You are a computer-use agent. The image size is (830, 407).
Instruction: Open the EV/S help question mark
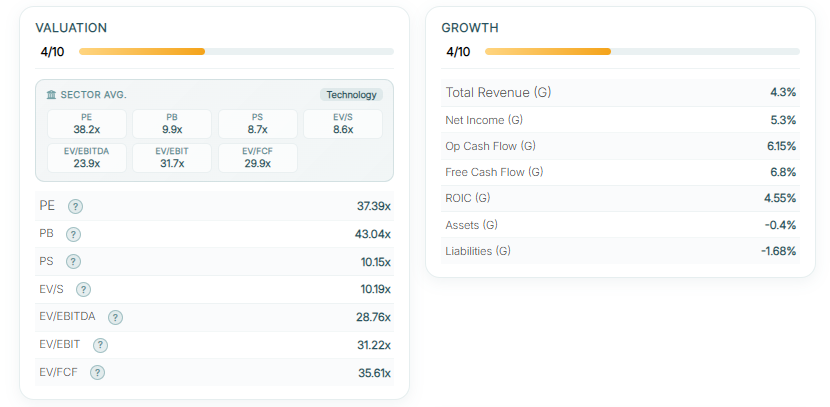(x=84, y=290)
